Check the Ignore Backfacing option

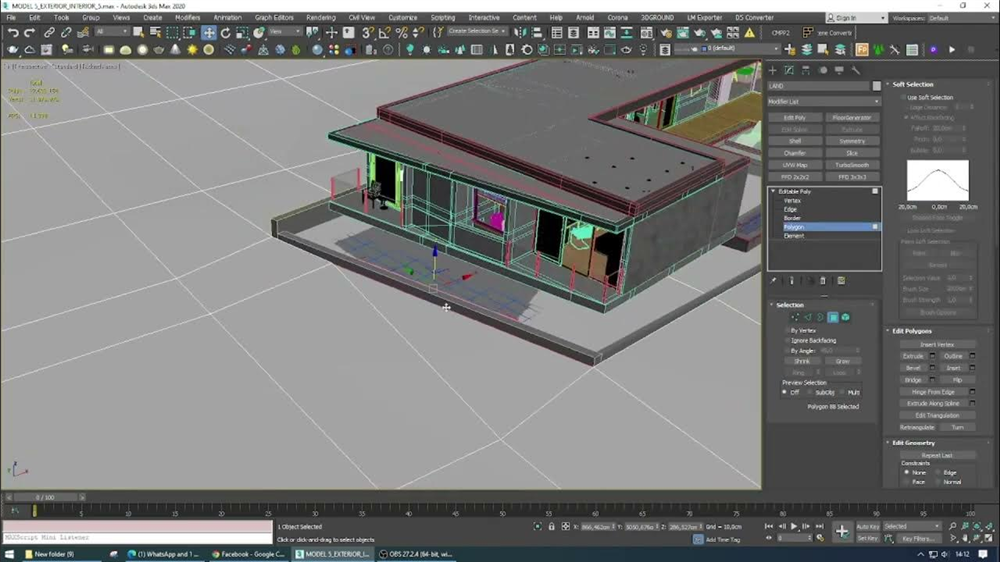pyautogui.click(x=787, y=340)
